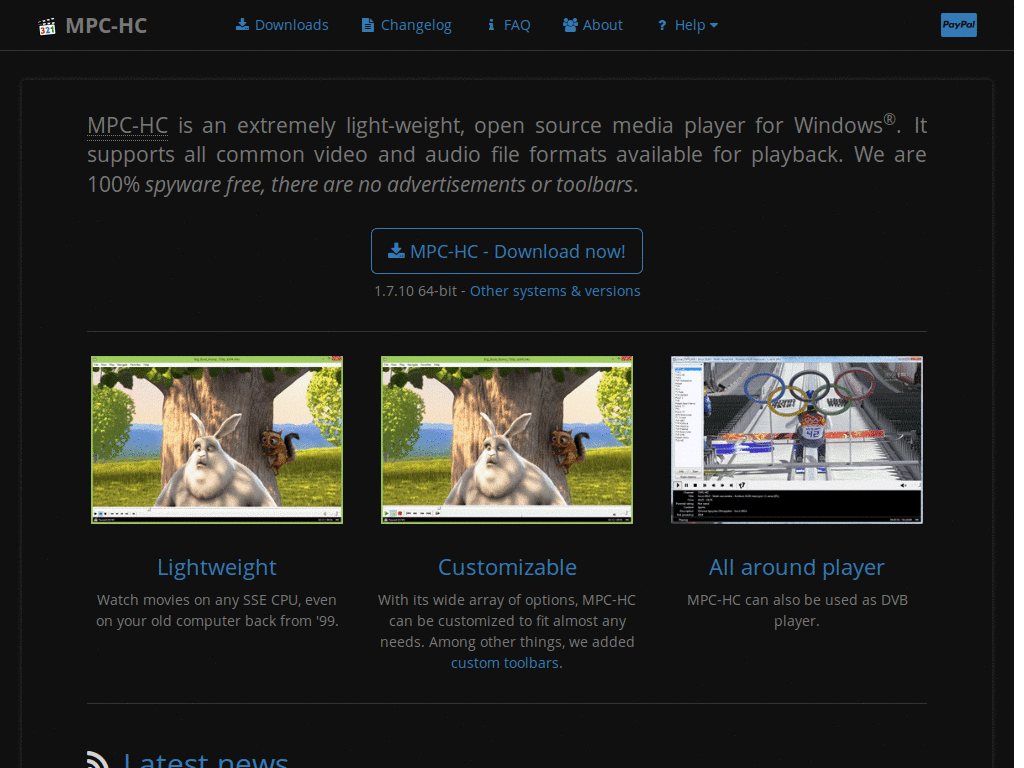Click the document icon beside Changelog

368,25
